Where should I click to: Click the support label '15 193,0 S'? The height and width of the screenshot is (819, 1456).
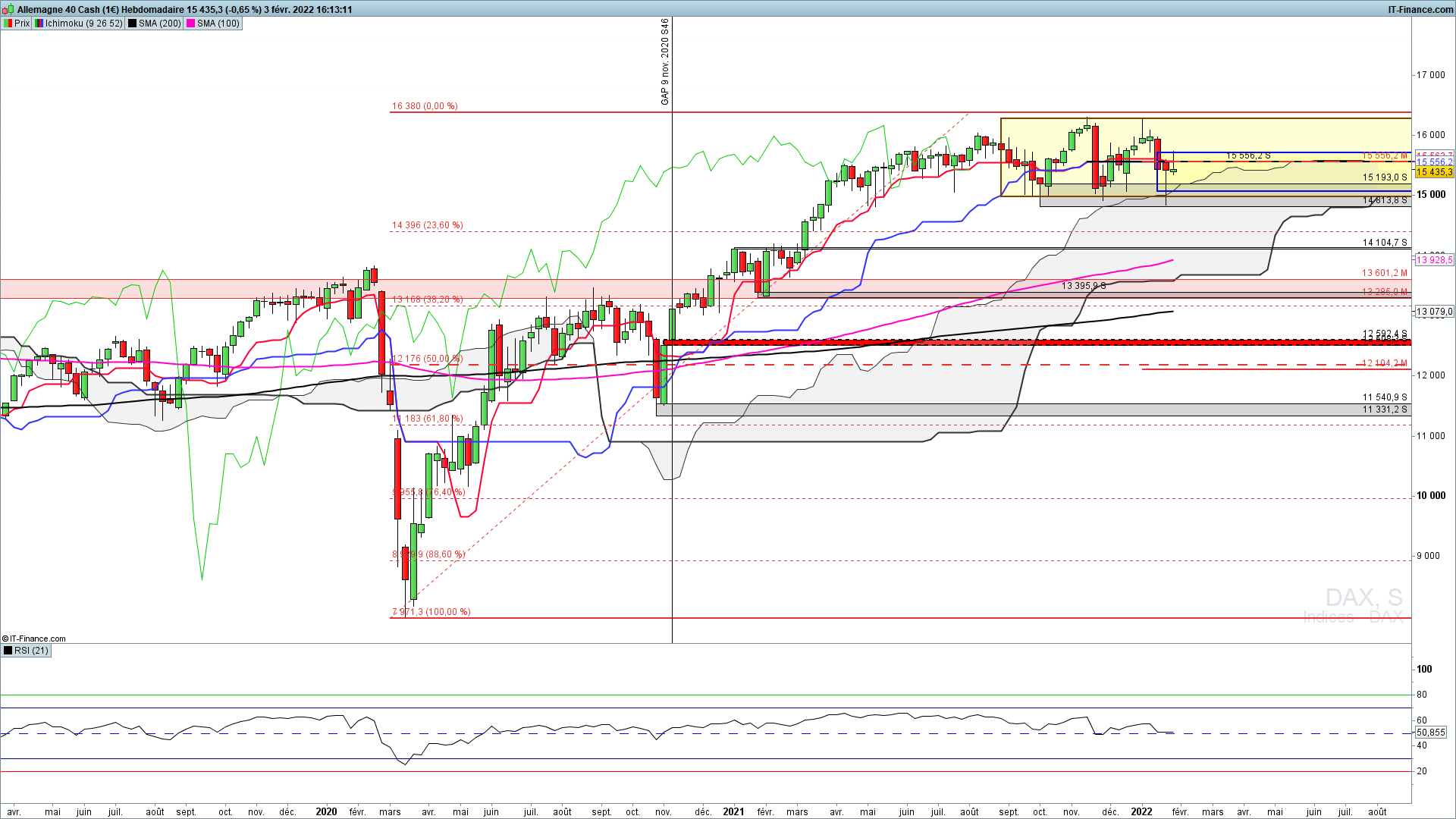(x=1385, y=177)
